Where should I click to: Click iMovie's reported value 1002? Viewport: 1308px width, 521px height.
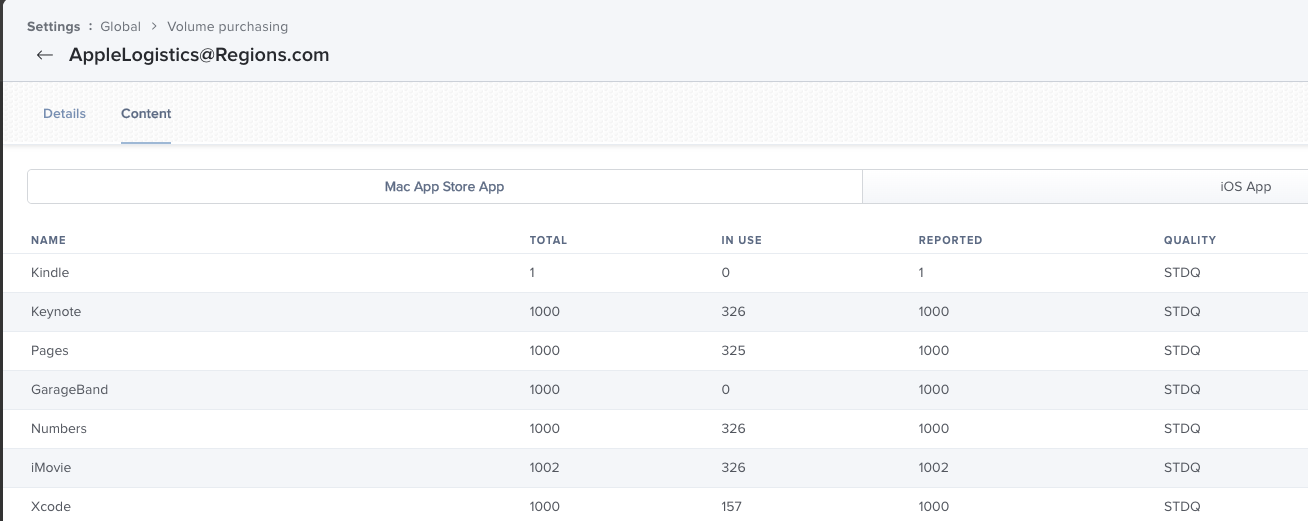coord(933,468)
